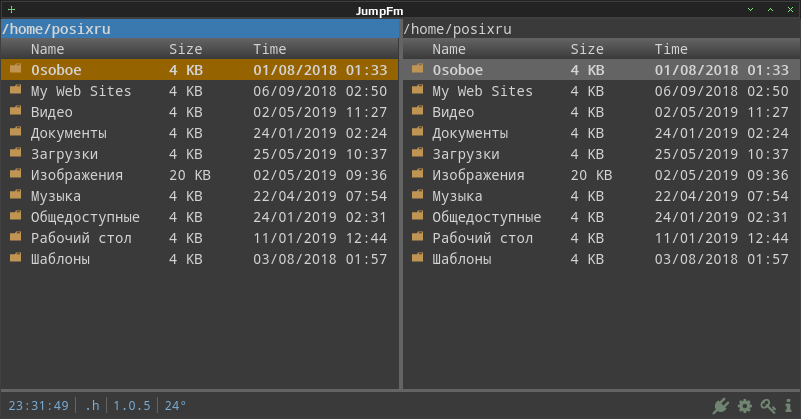Click Видео folder icon in left panel
This screenshot has width=801, height=419.
click(x=16, y=110)
